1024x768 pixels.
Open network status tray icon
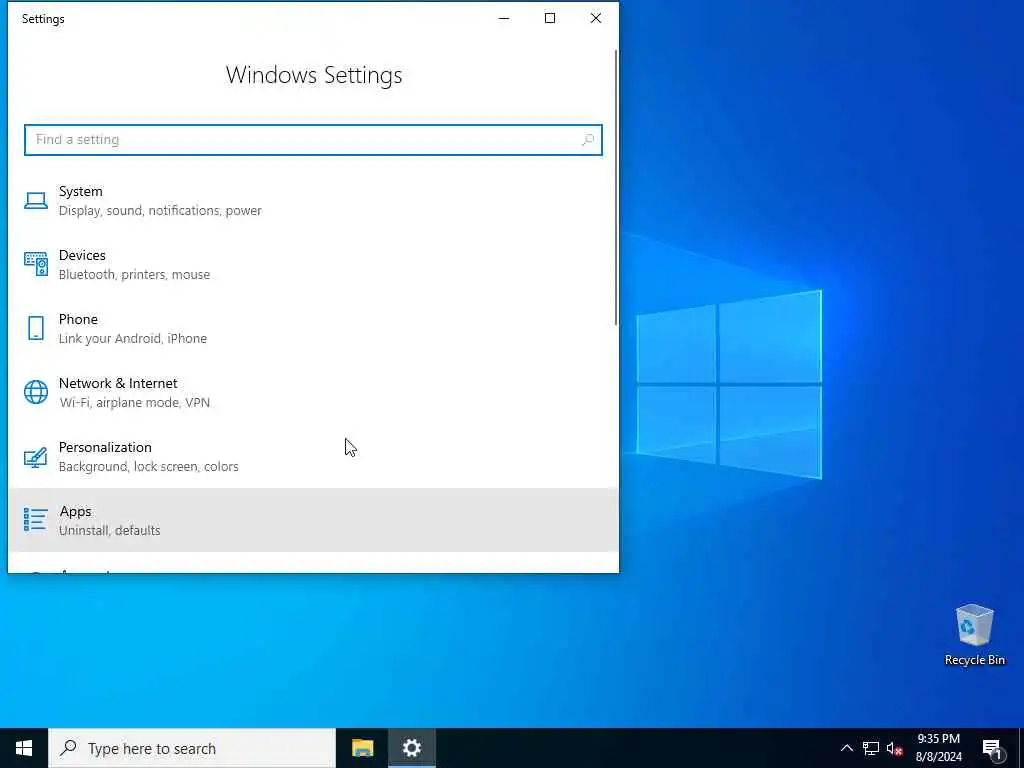(x=871, y=748)
